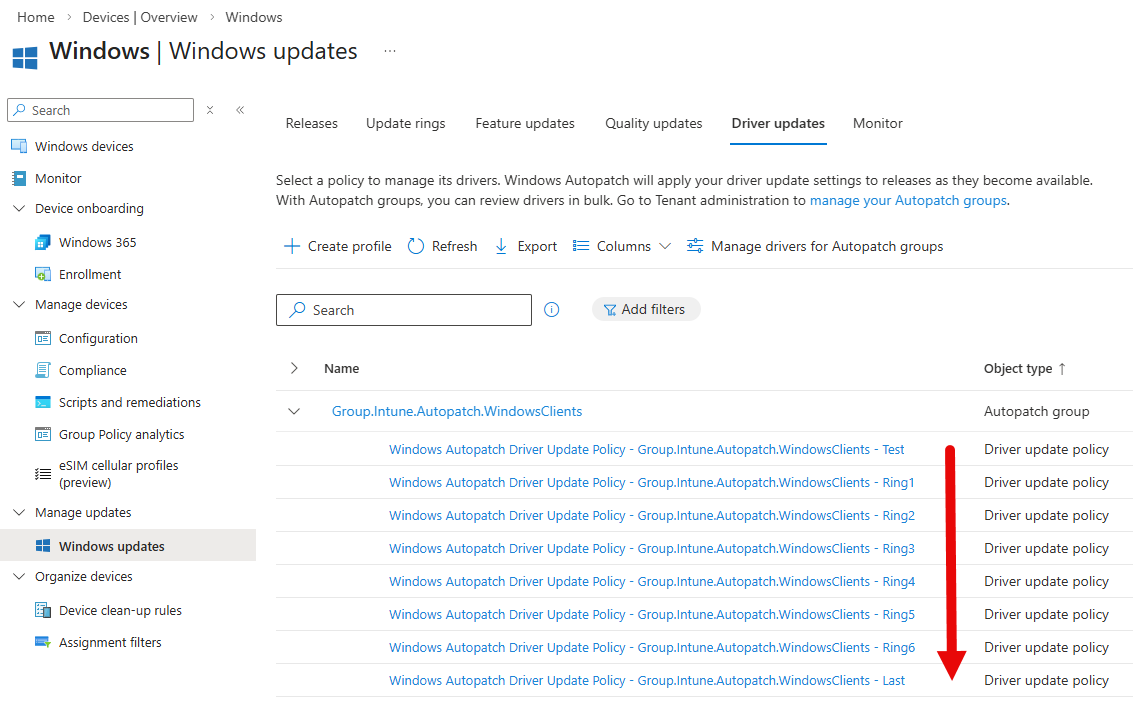Image resolution: width=1133 pixels, height=708 pixels.
Task: Go to Devices | Overview breadcrumb
Action: click(x=139, y=17)
